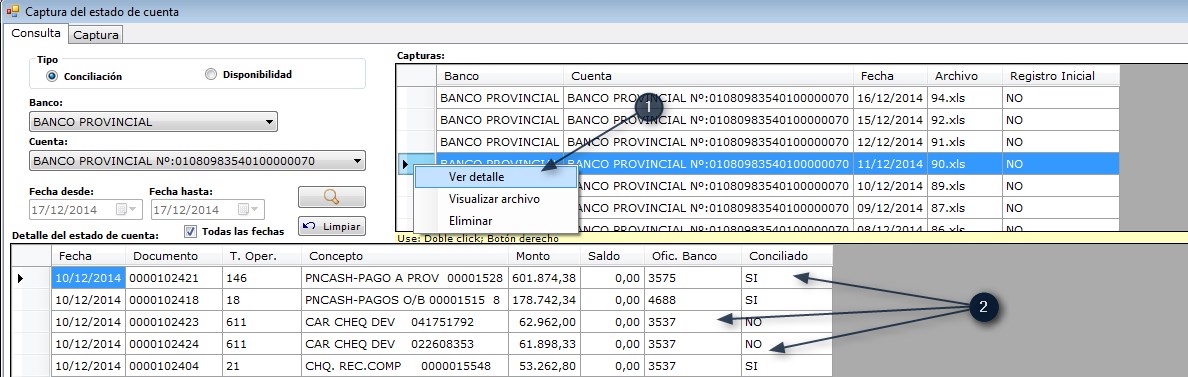This screenshot has width=1188, height=377.
Task: Switch to the Captura tab
Action: click(x=95, y=35)
